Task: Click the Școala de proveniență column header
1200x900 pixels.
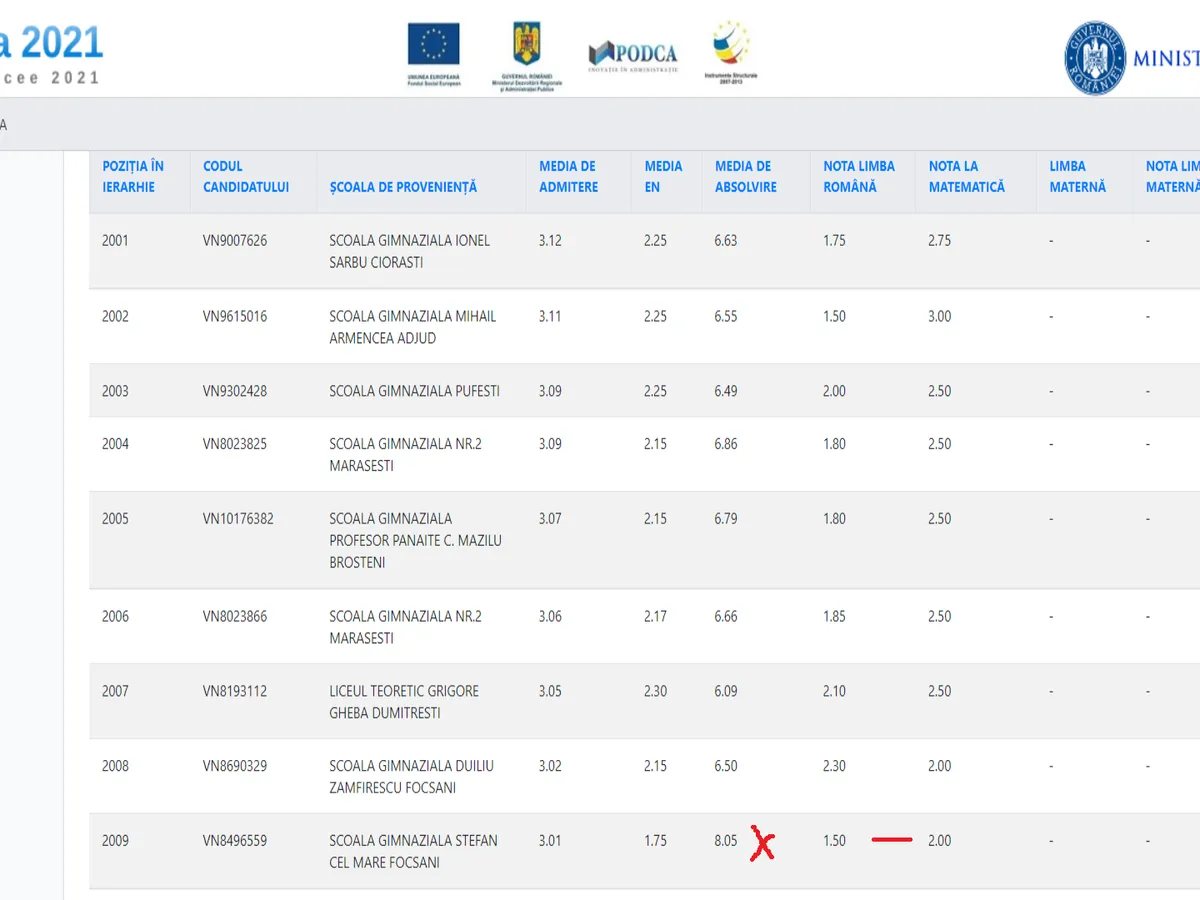Action: tap(403, 187)
